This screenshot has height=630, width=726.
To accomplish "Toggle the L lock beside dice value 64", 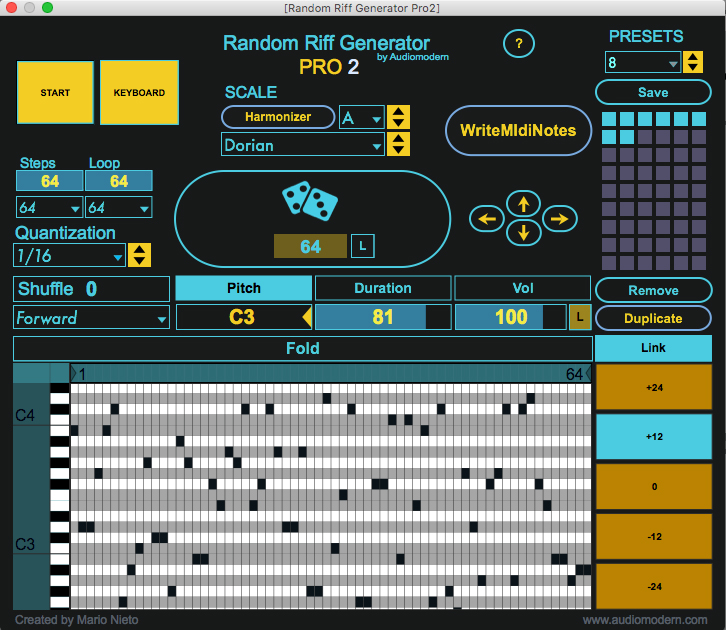I will pos(363,246).
